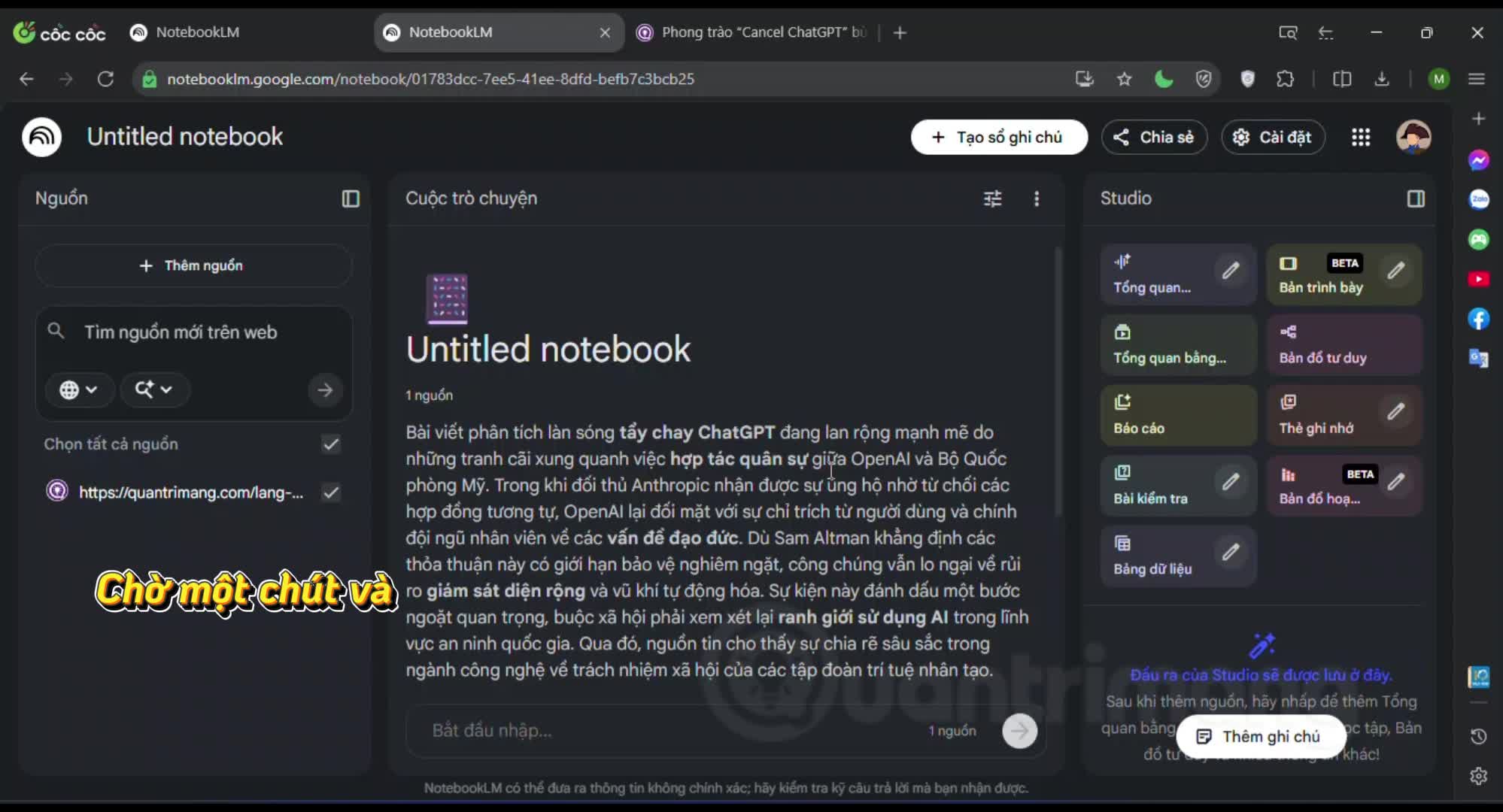Collapse the Nguồn sources panel

351,198
